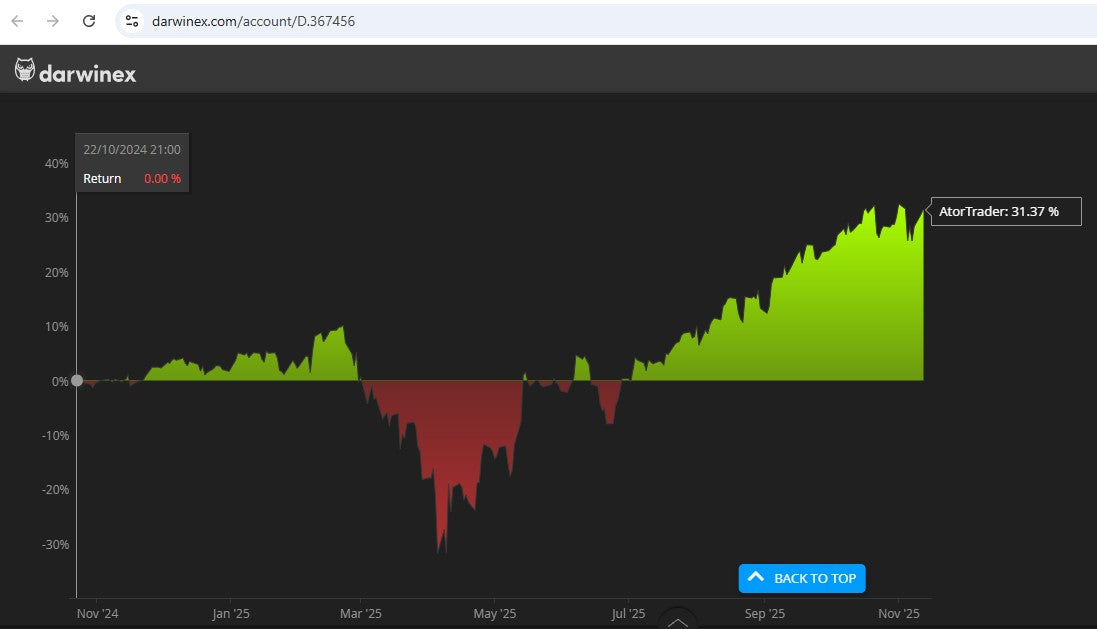Click the browser forward arrow
Image resolution: width=1097 pixels, height=629 pixels.
(x=52, y=21)
